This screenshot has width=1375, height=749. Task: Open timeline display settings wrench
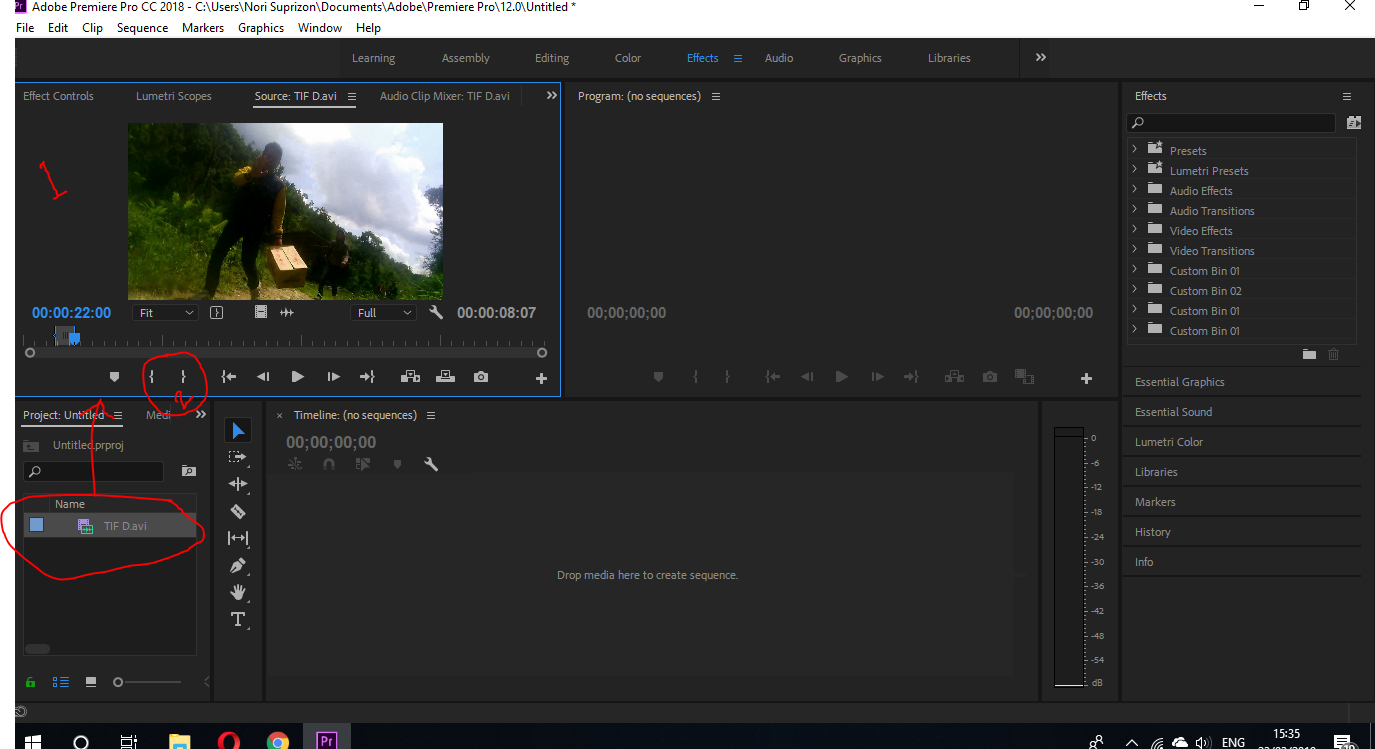(x=431, y=464)
